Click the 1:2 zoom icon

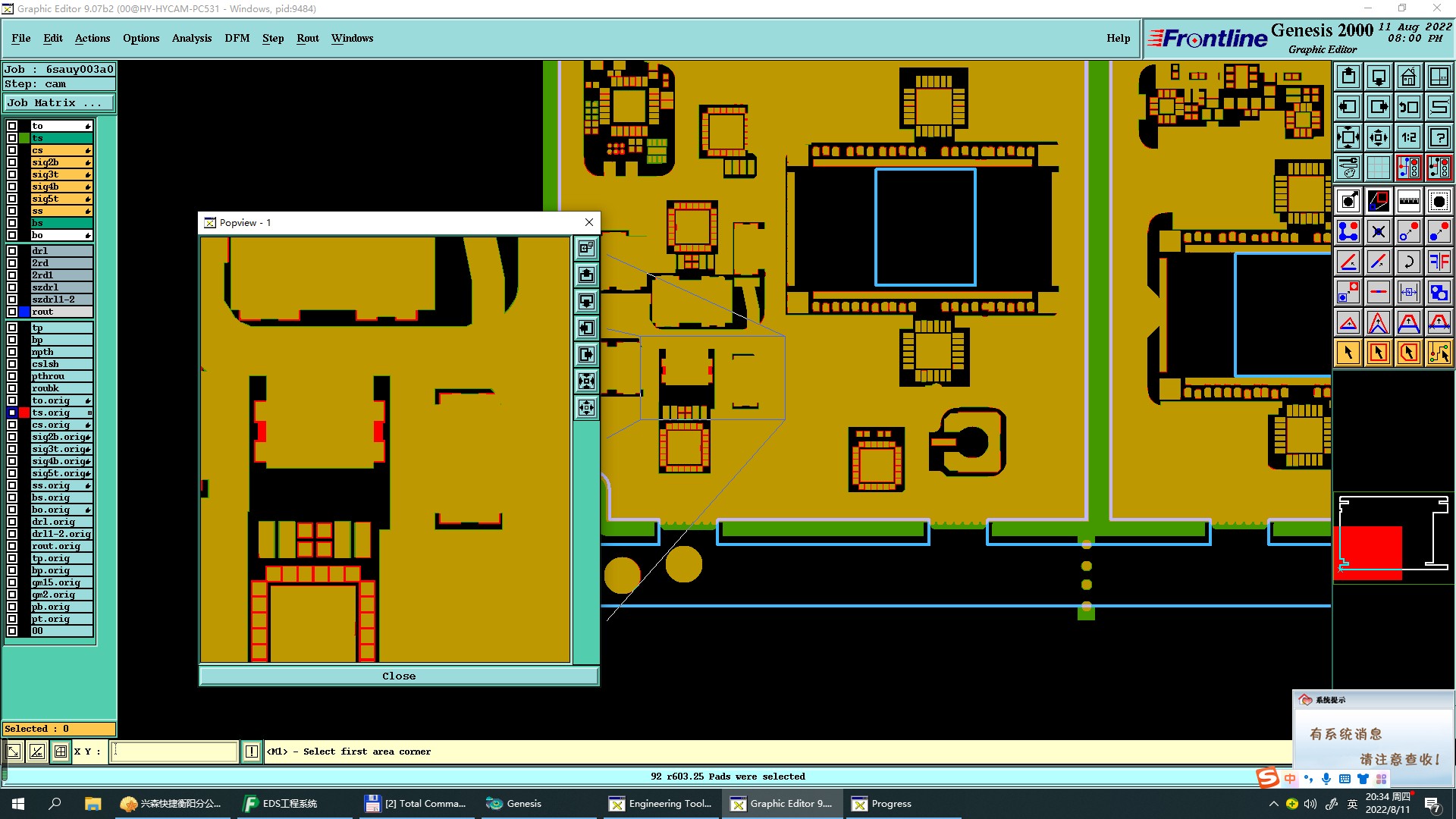tap(1408, 137)
